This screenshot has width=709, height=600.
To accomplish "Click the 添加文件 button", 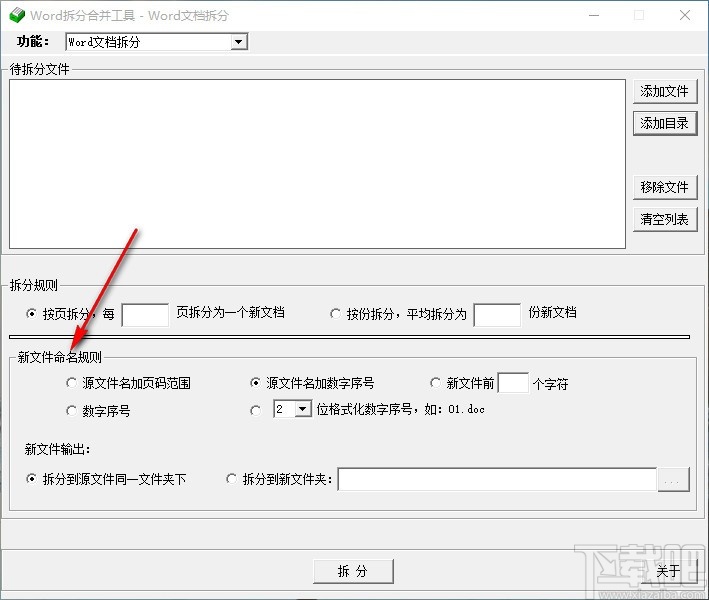I will click(665, 91).
